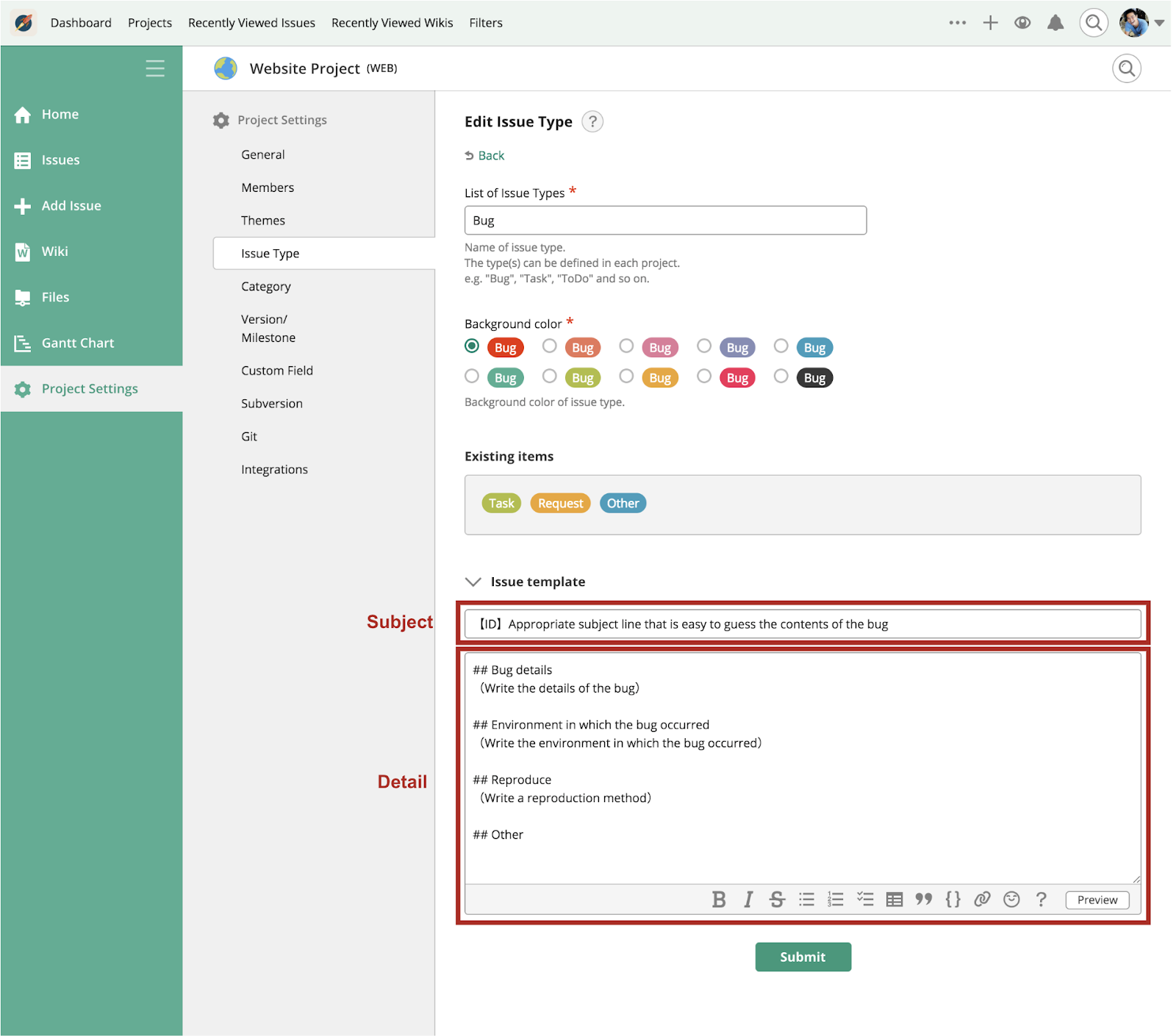Image resolution: width=1176 pixels, height=1036 pixels.
Task: Insert a quote block in template
Action: tap(923, 899)
